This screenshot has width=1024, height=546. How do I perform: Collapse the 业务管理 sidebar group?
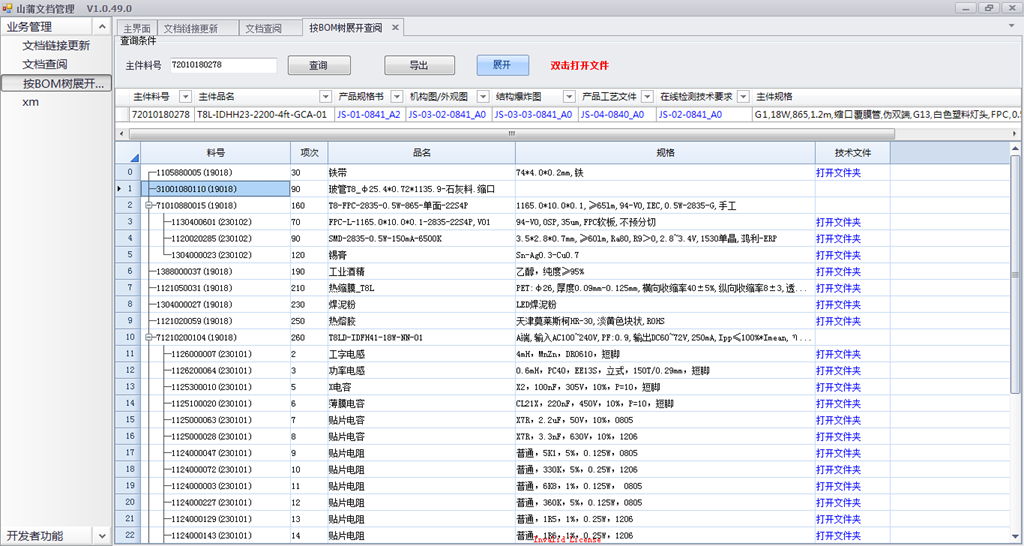(x=100, y=27)
